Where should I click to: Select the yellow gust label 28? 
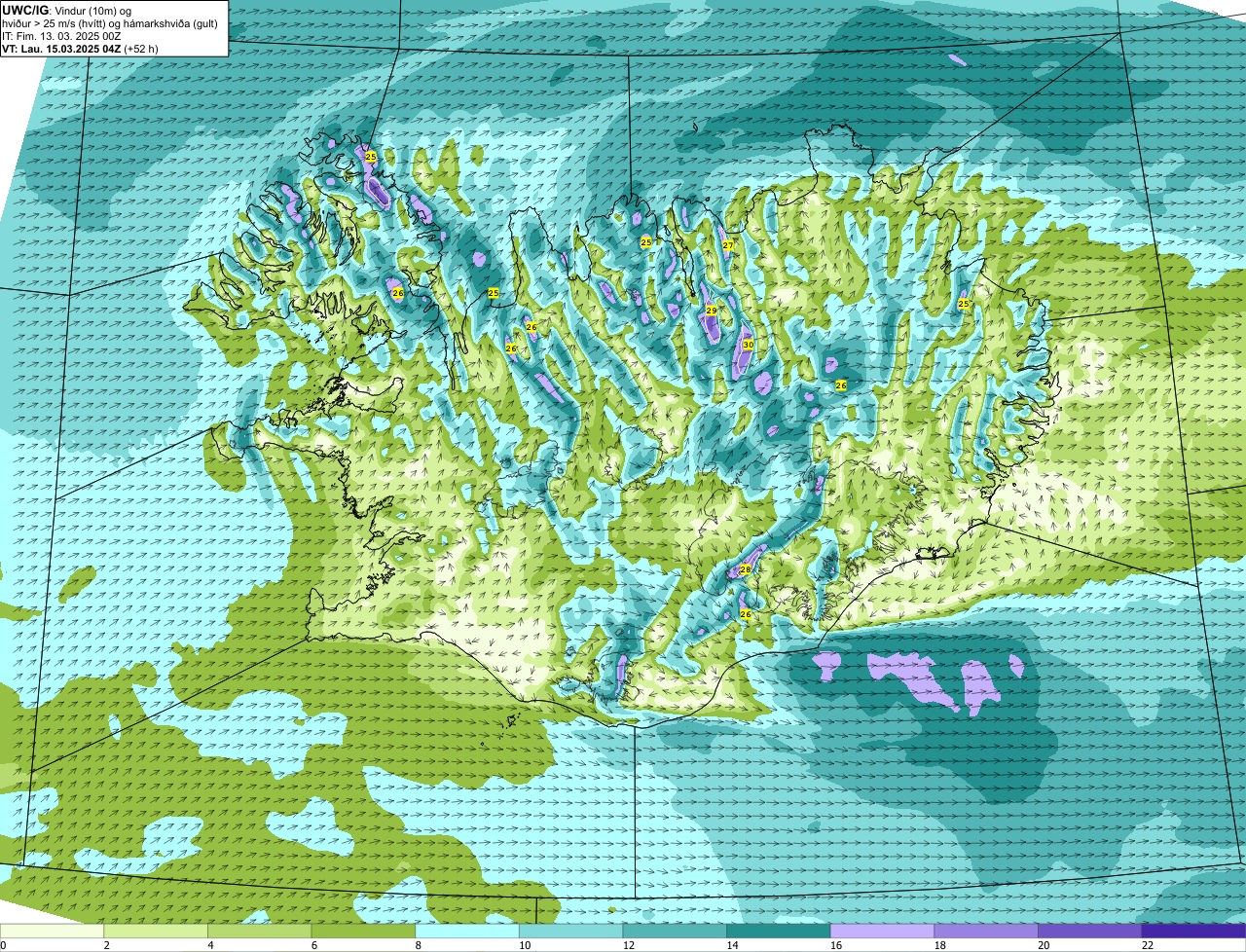[746, 568]
